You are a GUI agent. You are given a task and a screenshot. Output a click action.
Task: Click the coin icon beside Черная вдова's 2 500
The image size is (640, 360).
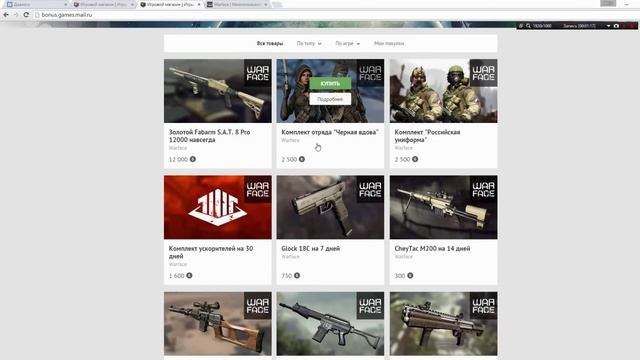pyautogui.click(x=302, y=159)
